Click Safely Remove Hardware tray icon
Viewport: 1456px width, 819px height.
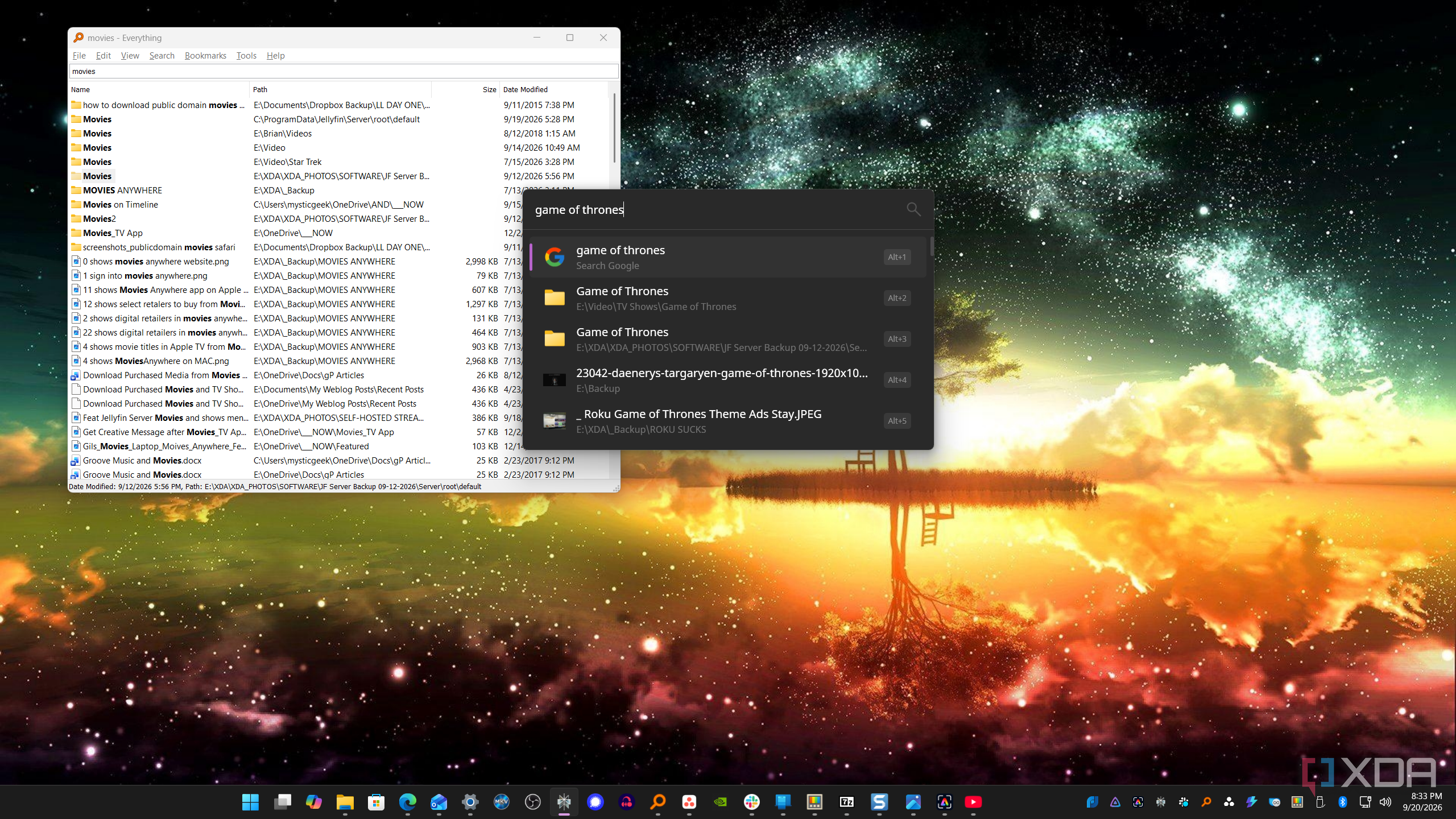coord(1320,802)
